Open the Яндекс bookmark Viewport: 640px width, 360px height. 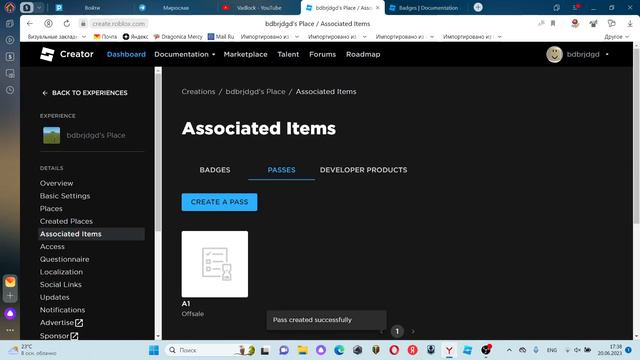(x=136, y=37)
